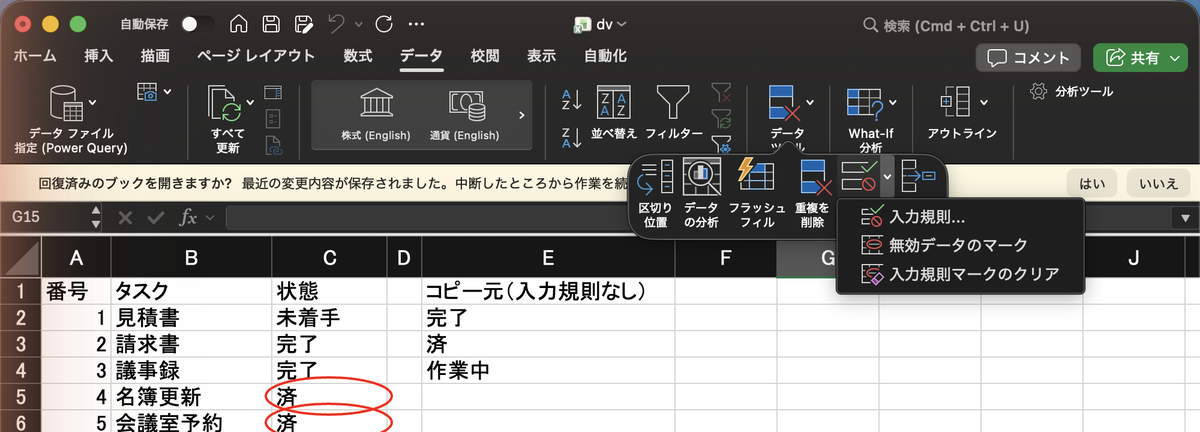
Task: Click the Queries and Connections icon
Action: (x=274, y=93)
